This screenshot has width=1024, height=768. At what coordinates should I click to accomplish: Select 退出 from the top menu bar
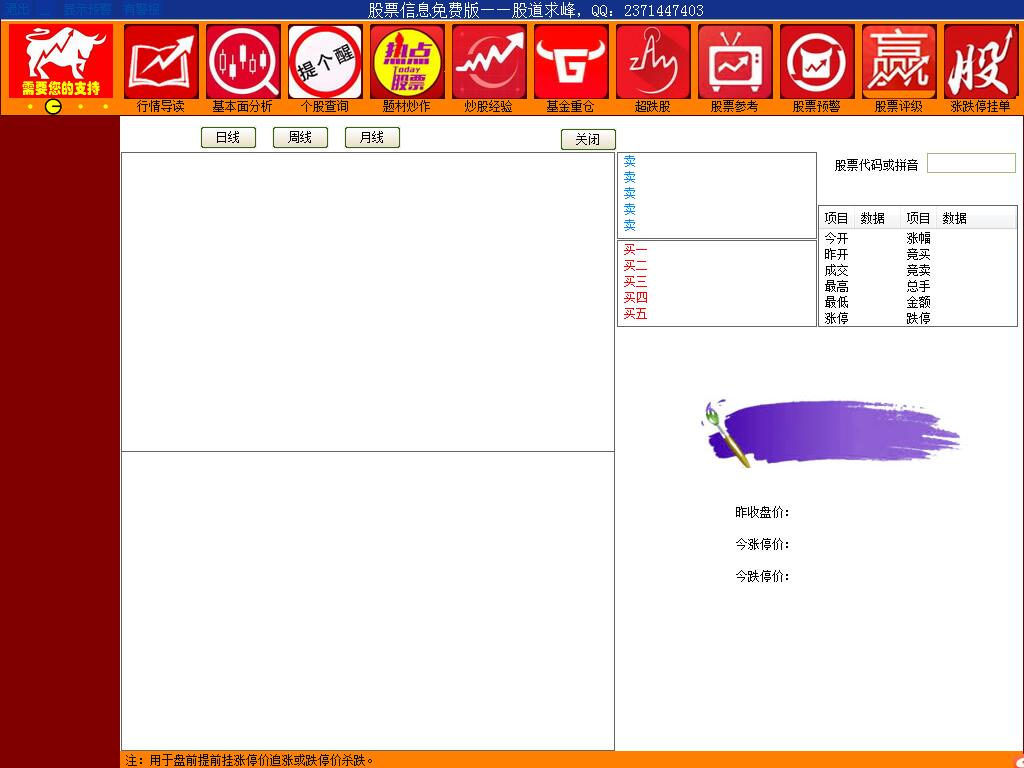coord(14,7)
